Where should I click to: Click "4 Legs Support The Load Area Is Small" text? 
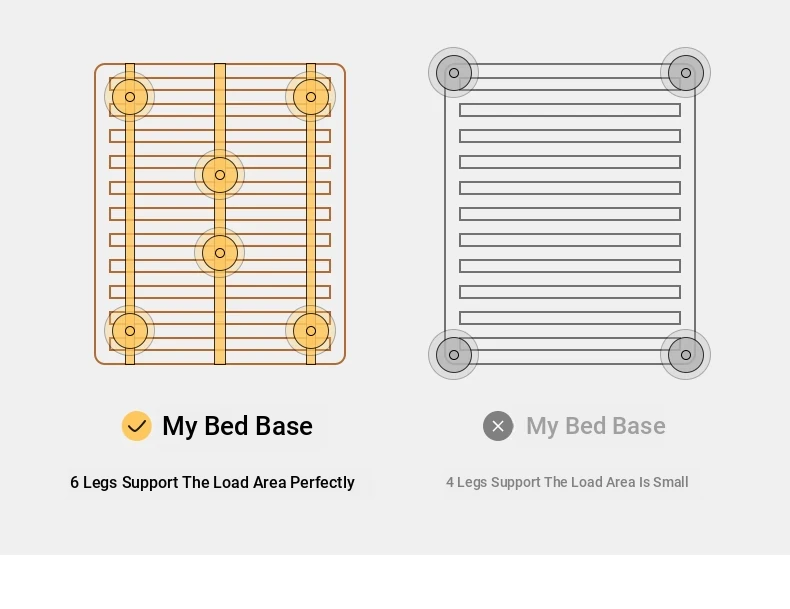click(567, 483)
